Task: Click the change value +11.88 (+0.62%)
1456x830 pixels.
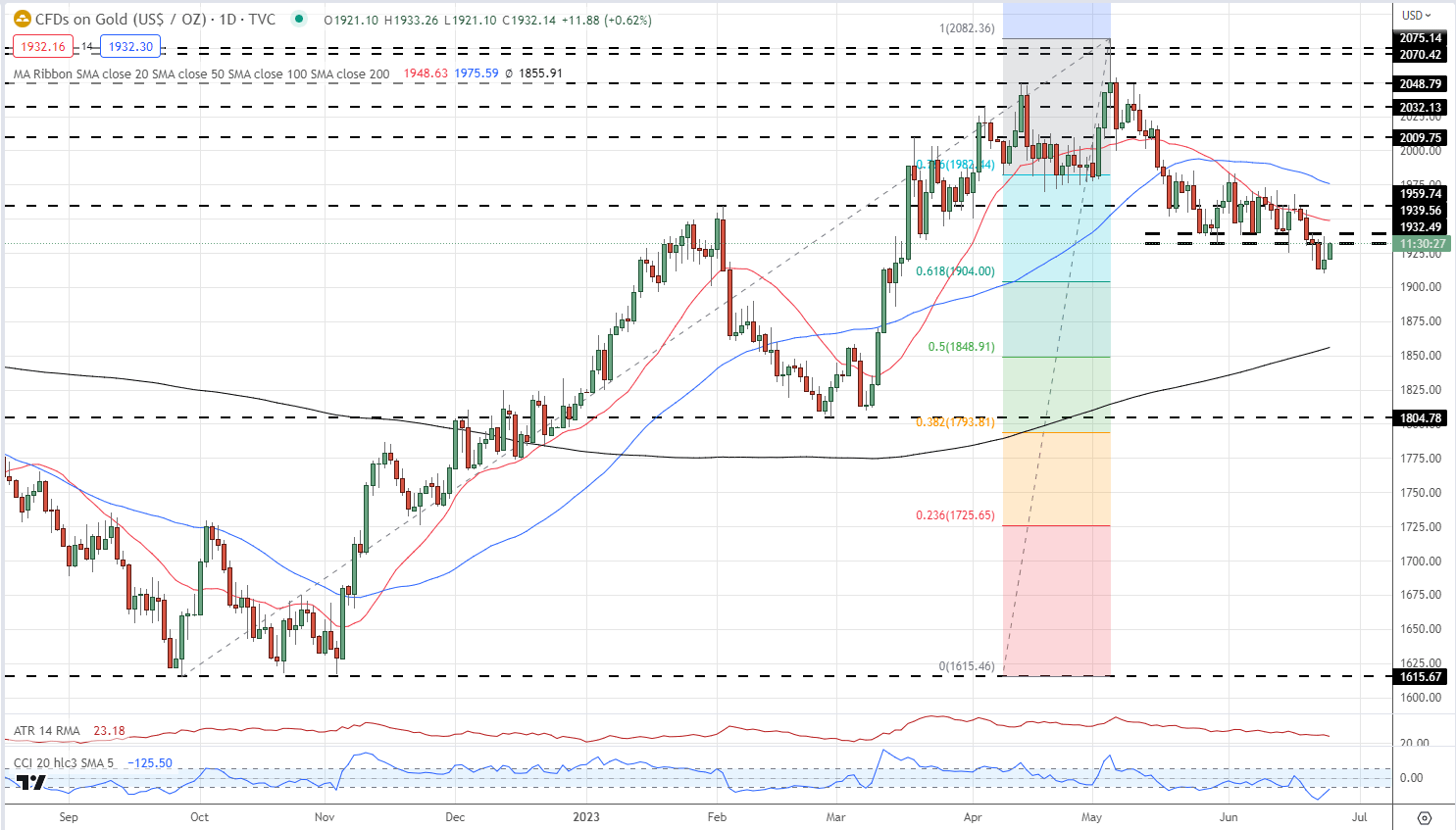Action: (606, 20)
